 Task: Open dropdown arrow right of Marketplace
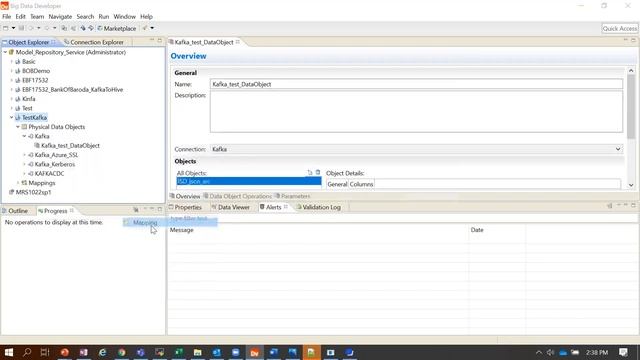coord(152,28)
